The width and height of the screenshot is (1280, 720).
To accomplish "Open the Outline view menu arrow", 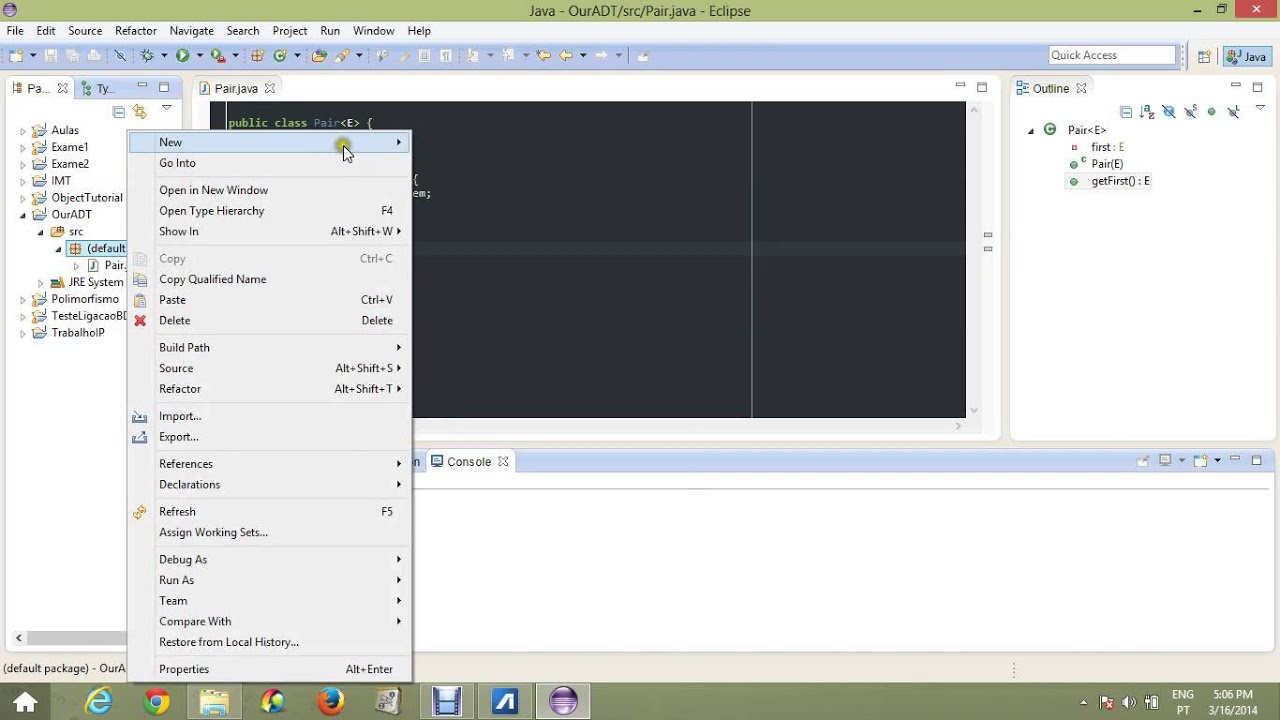I will tap(1258, 109).
